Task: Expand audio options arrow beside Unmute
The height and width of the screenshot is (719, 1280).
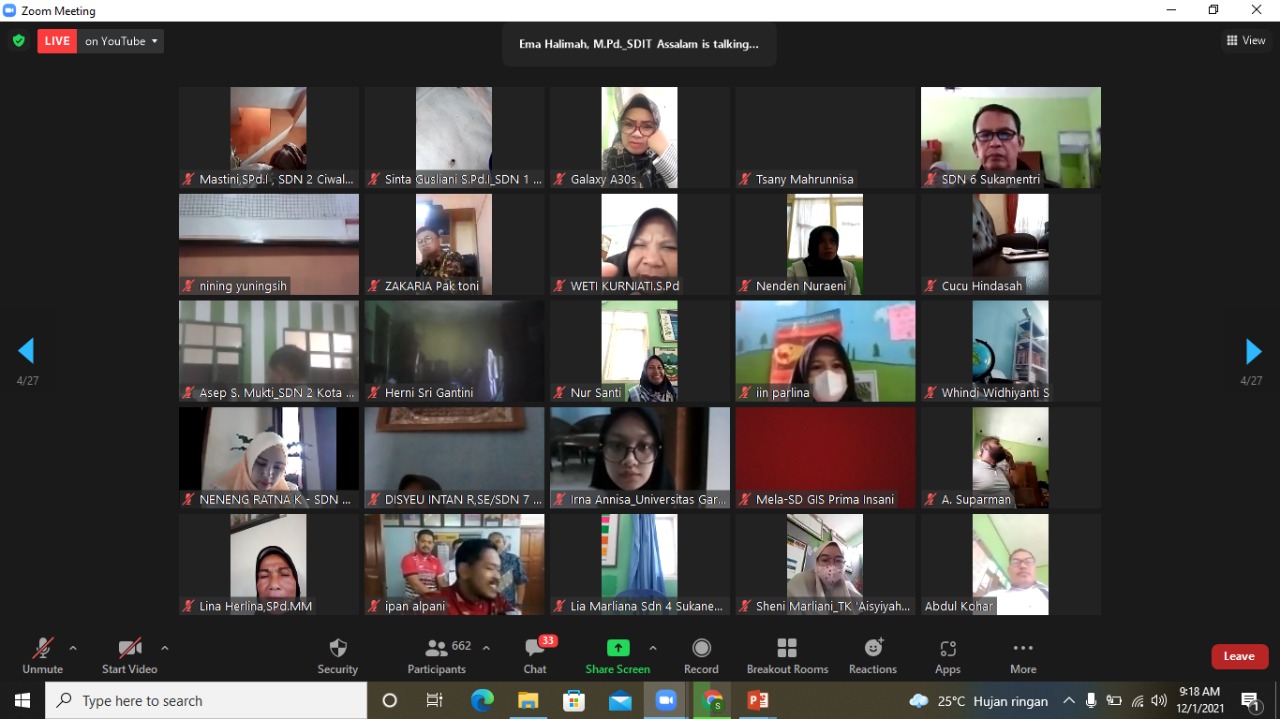Action: (x=73, y=648)
